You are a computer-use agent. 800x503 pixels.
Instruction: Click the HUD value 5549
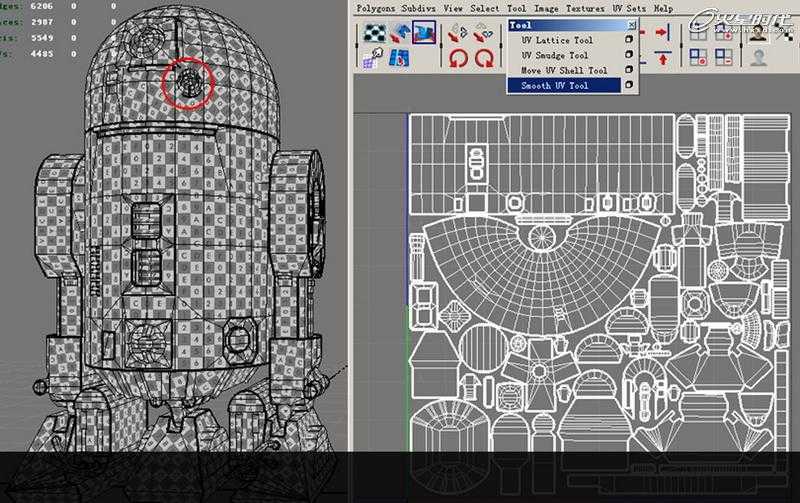(41, 38)
